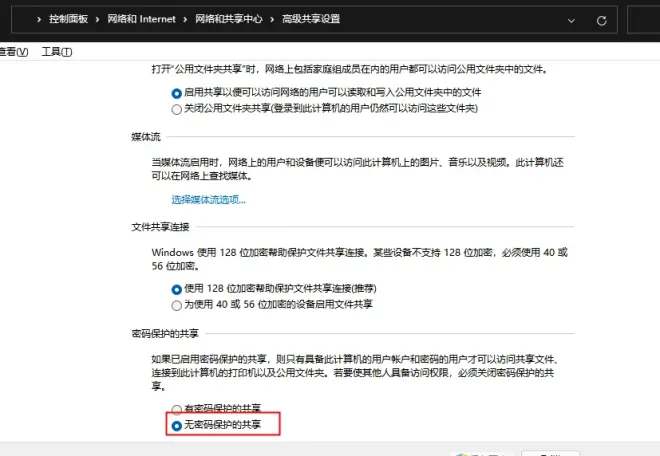
Task: Expand the chevron after 网络和共享中心 breadcrumb
Action: click(270, 20)
